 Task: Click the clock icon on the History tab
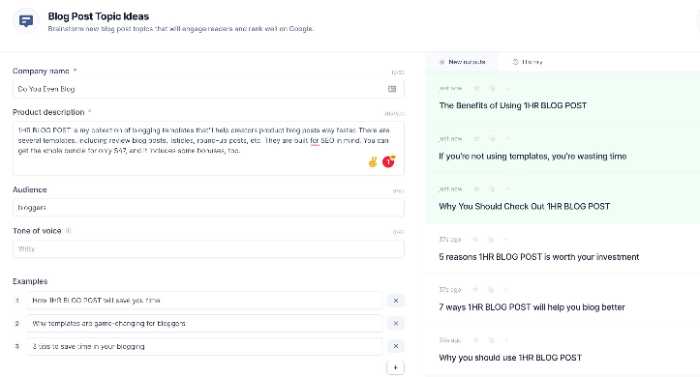click(515, 62)
